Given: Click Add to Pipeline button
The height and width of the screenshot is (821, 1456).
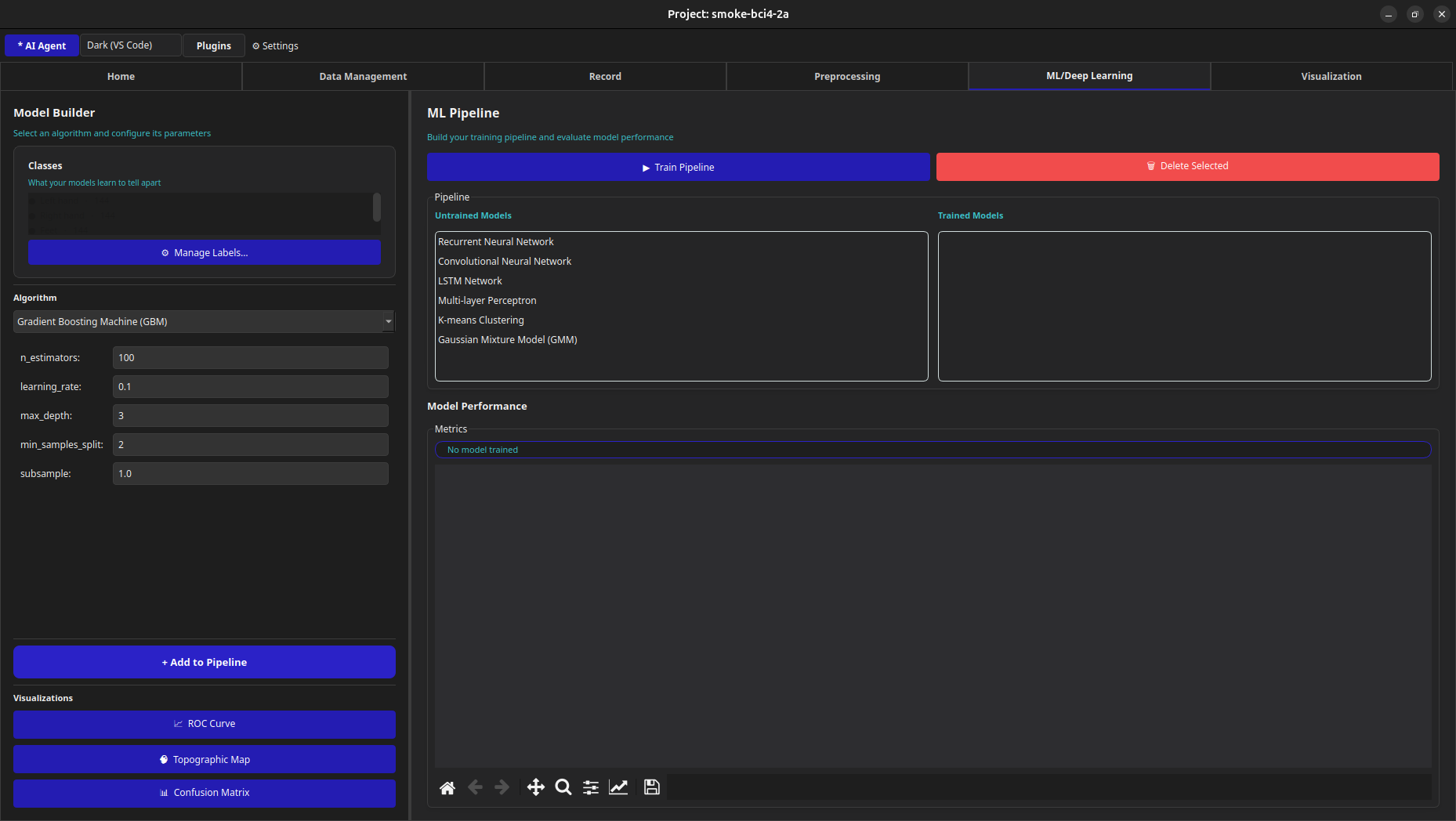Looking at the screenshot, I should click(x=205, y=663).
